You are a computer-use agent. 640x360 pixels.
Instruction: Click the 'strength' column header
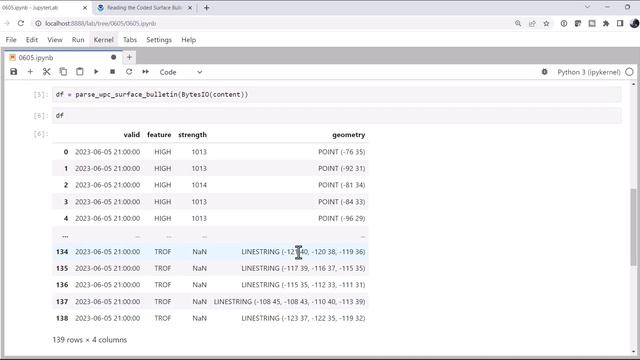coord(192,135)
